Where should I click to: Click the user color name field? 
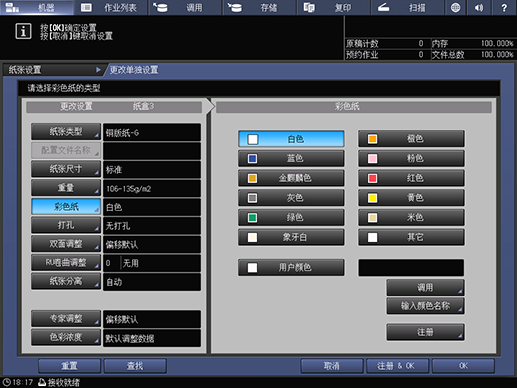coord(411,267)
